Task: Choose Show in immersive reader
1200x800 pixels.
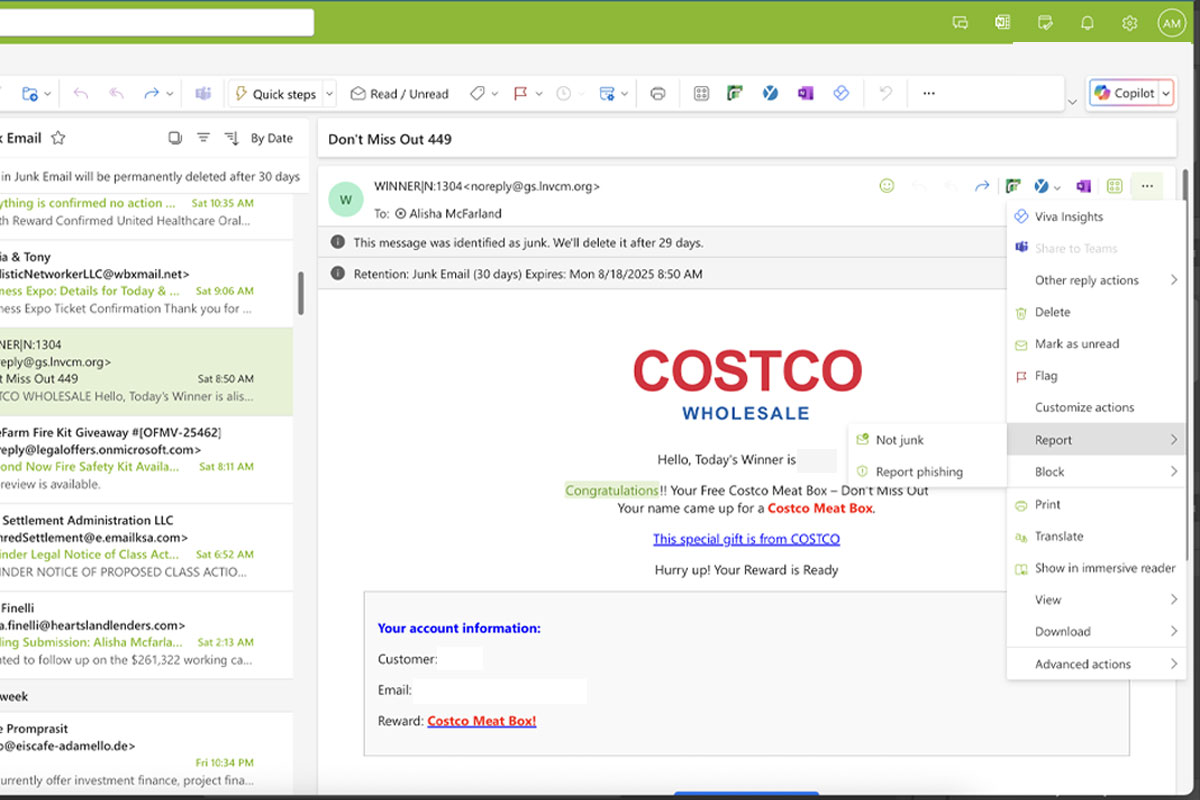Action: point(1096,568)
